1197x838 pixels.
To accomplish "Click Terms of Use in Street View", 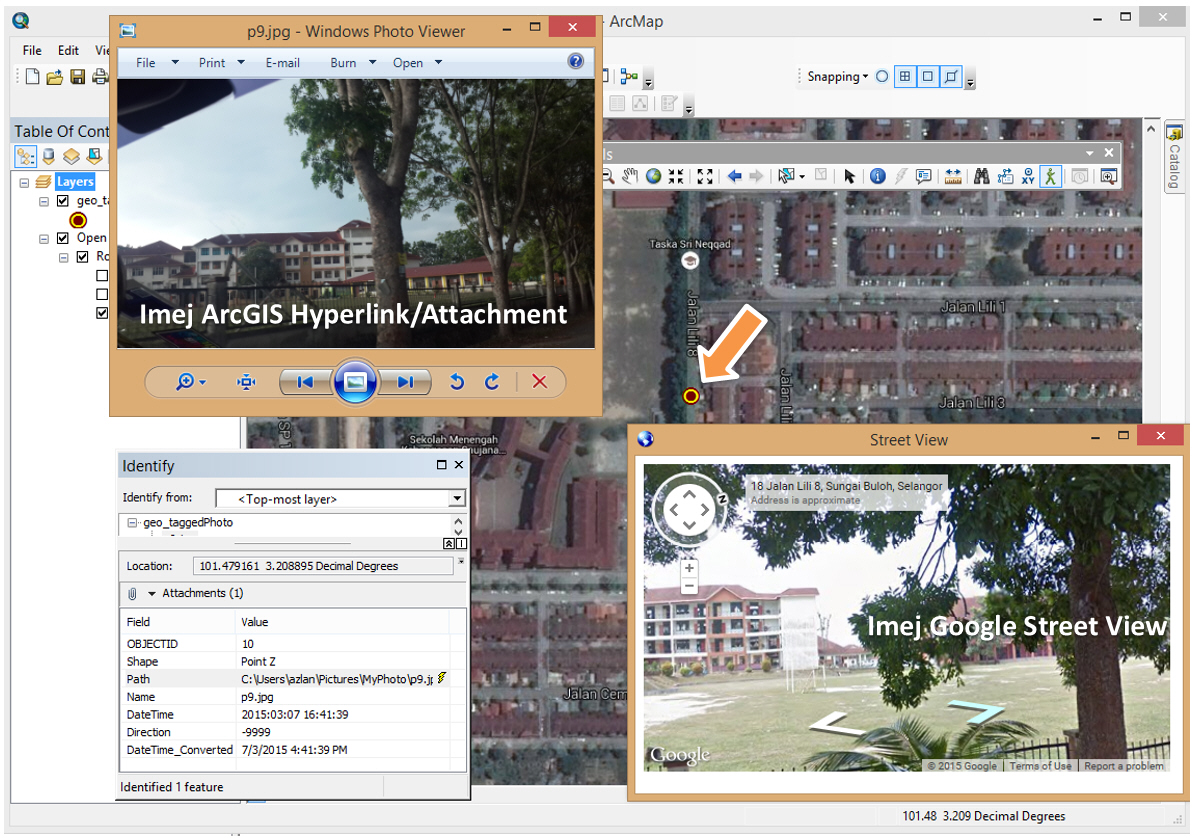I will [1040, 765].
